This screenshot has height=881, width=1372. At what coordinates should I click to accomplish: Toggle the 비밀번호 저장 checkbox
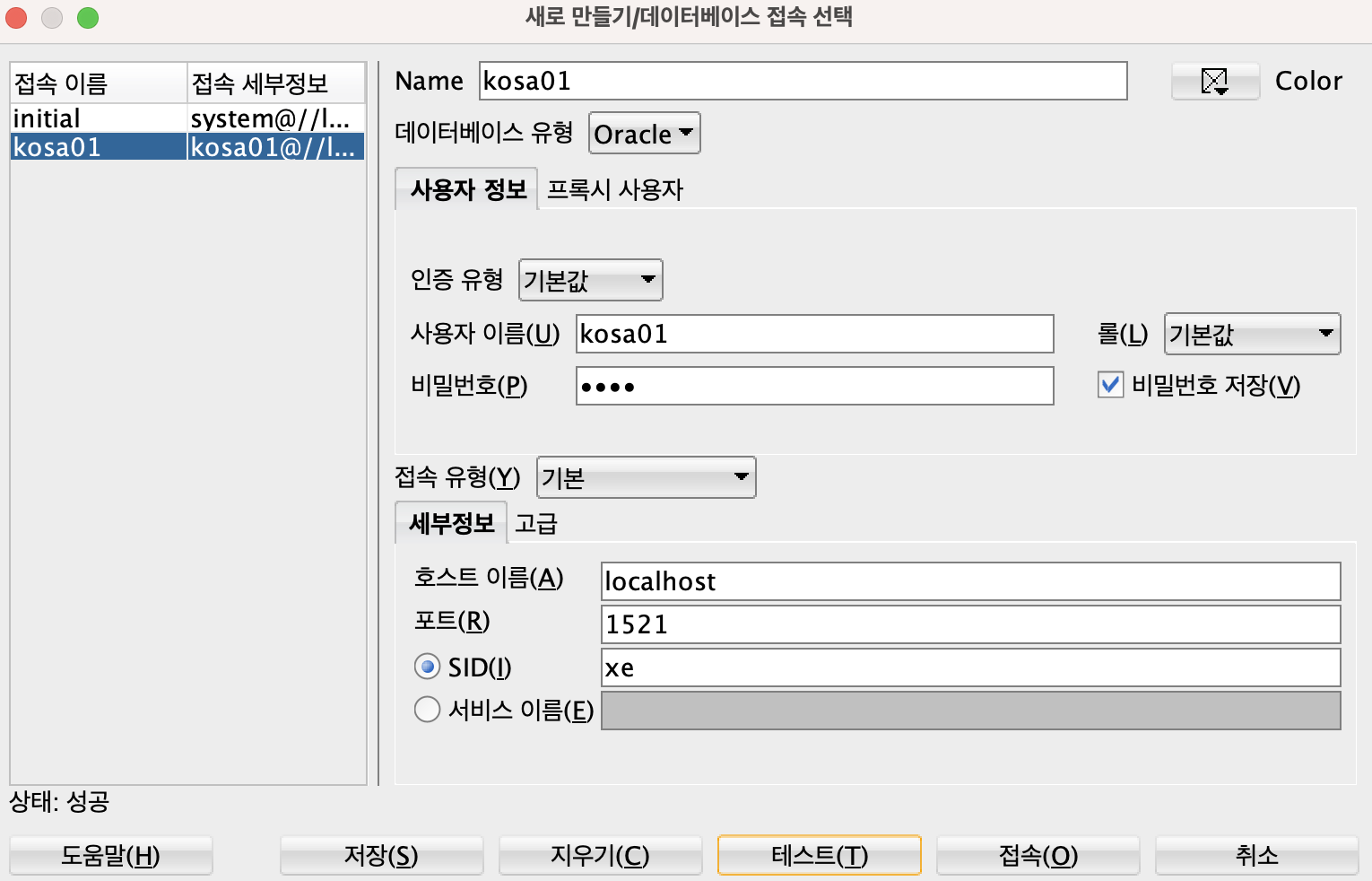pos(1110,385)
